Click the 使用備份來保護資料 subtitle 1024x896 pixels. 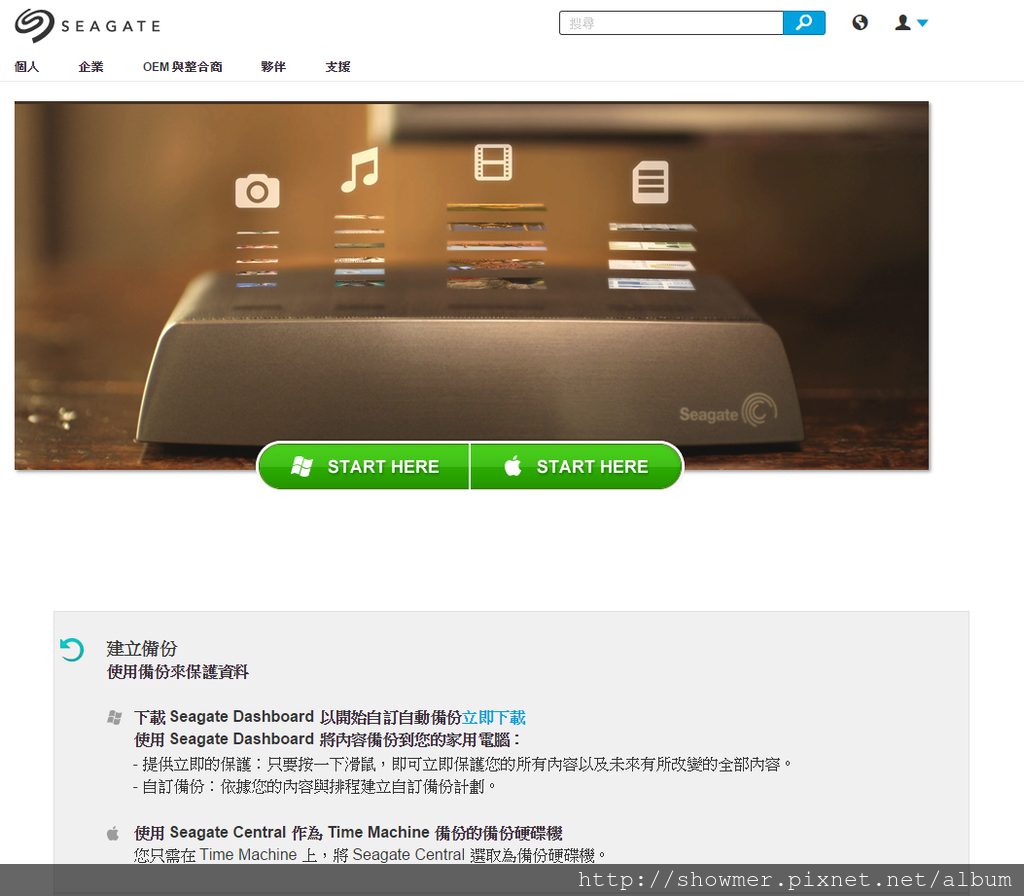(178, 672)
